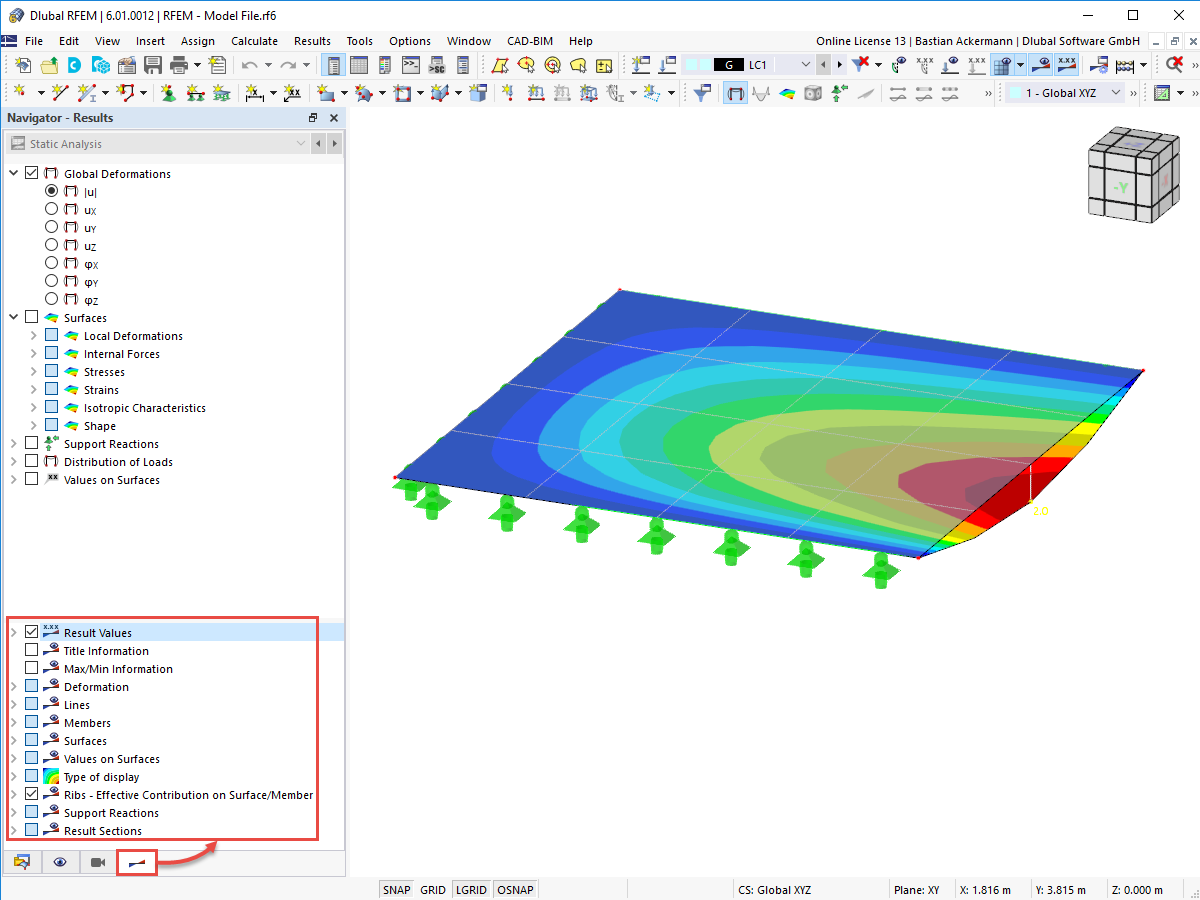Select the φX rotation radio button
This screenshot has width=1200, height=900.
click(52, 263)
